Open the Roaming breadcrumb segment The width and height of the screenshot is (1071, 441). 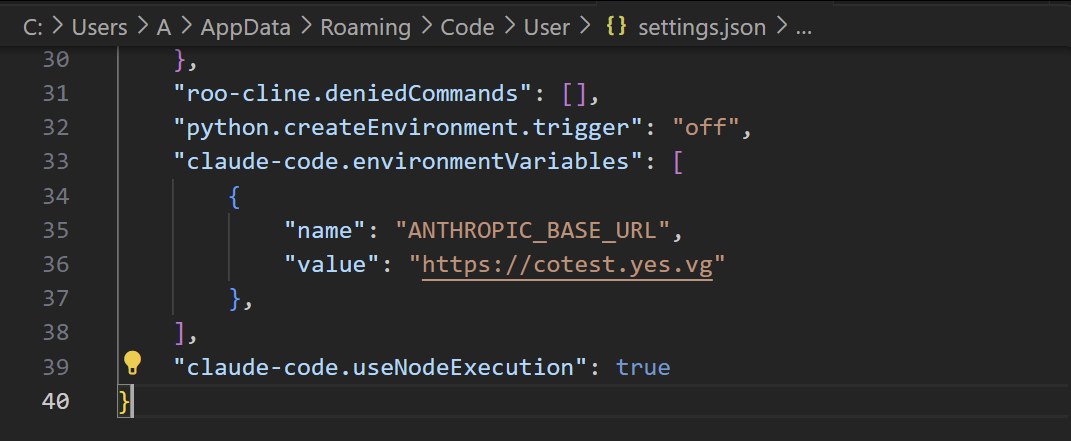point(365,27)
